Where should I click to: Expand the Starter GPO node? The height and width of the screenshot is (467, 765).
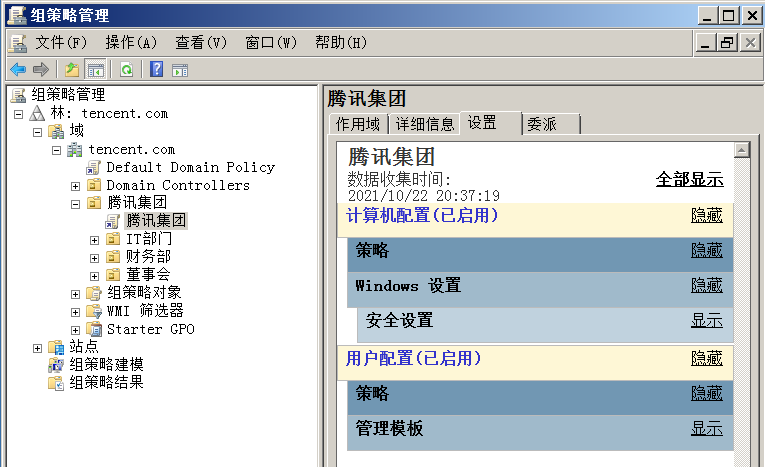tap(75, 330)
